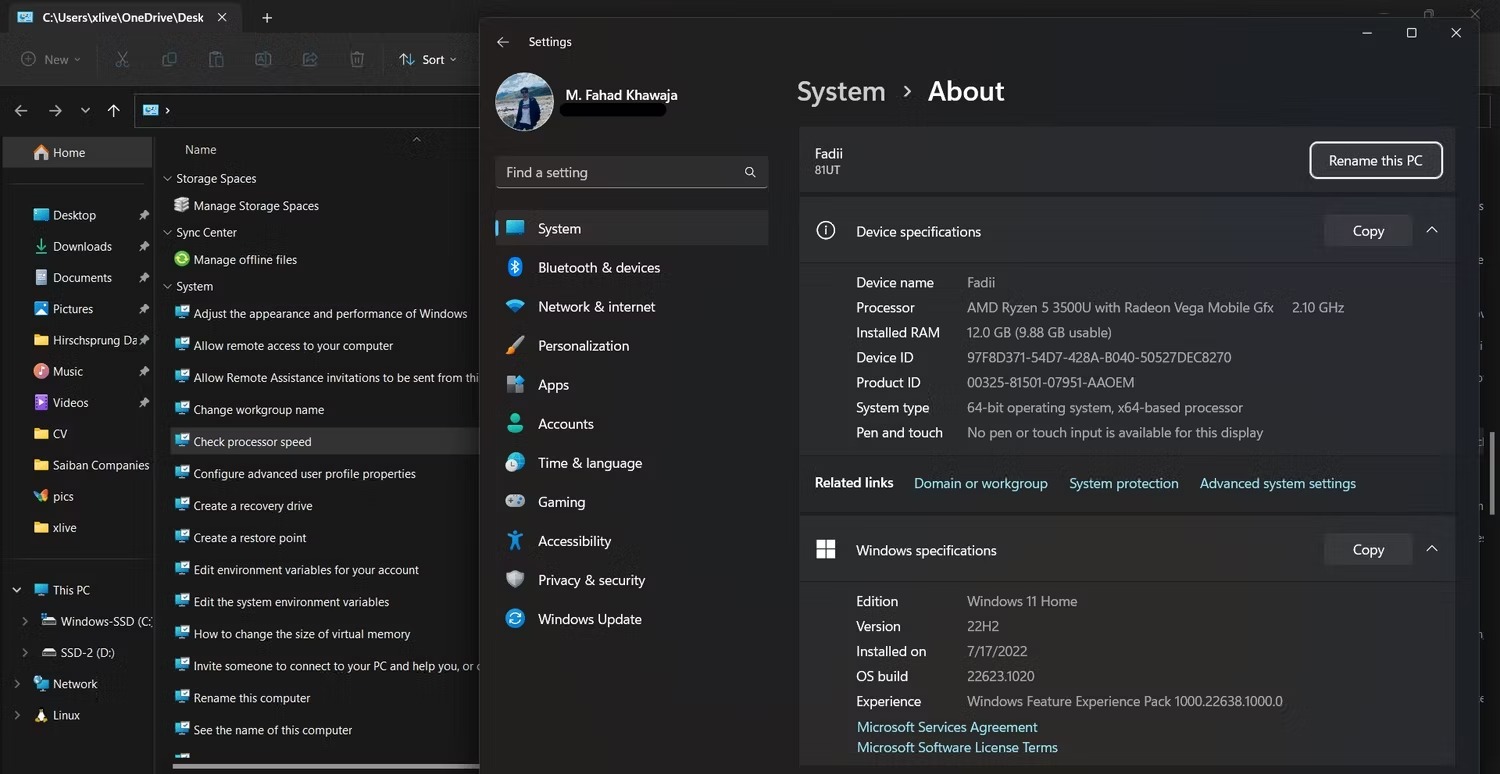Open the user profile picture in Settings
Screen dimensions: 1500x774
pos(524,102)
